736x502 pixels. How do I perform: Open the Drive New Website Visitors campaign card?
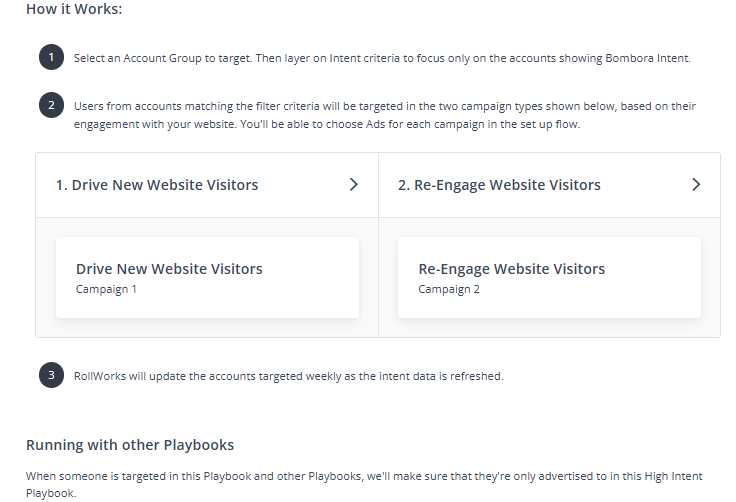[207, 278]
